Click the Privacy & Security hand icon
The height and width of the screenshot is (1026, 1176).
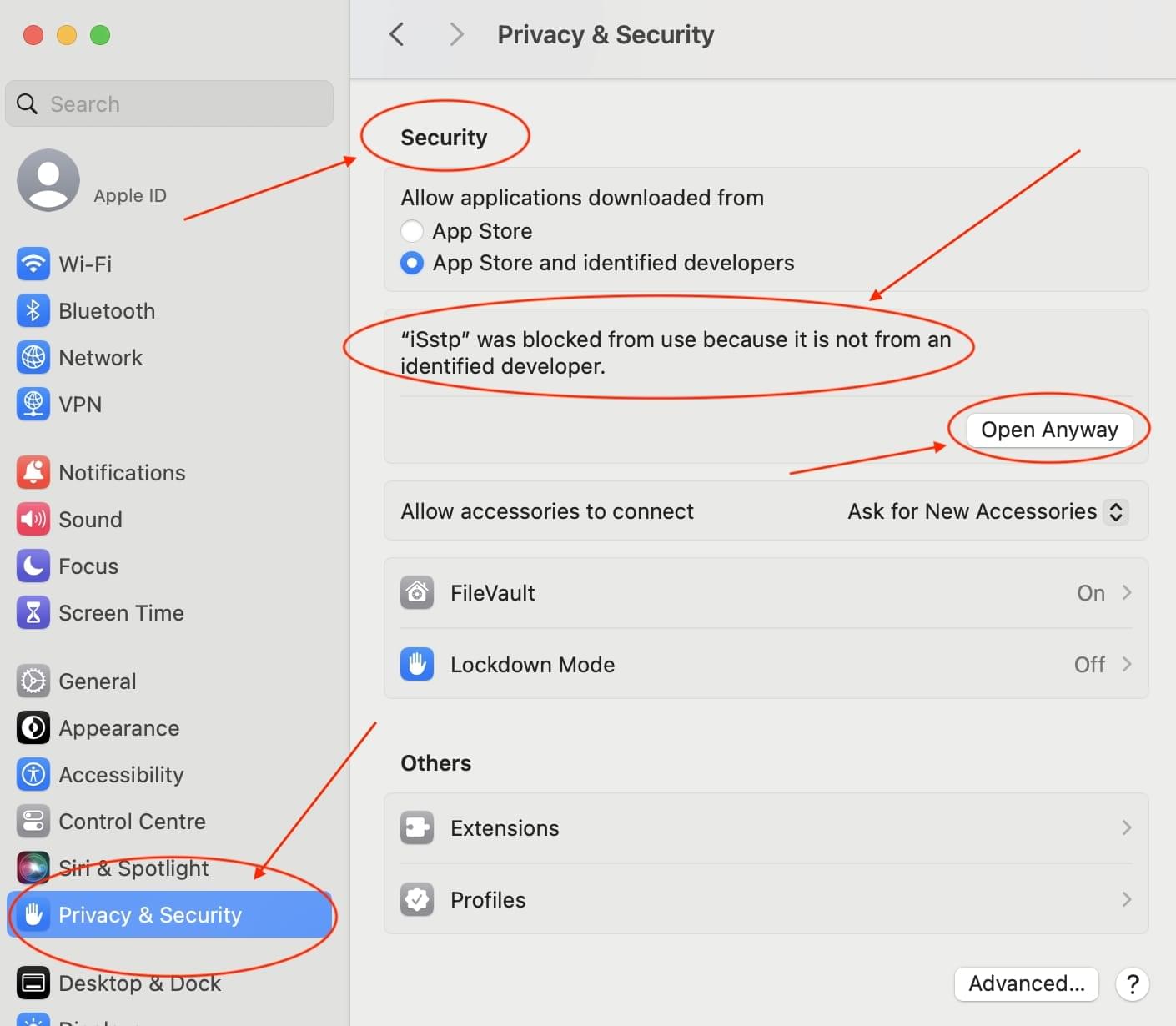pos(33,915)
